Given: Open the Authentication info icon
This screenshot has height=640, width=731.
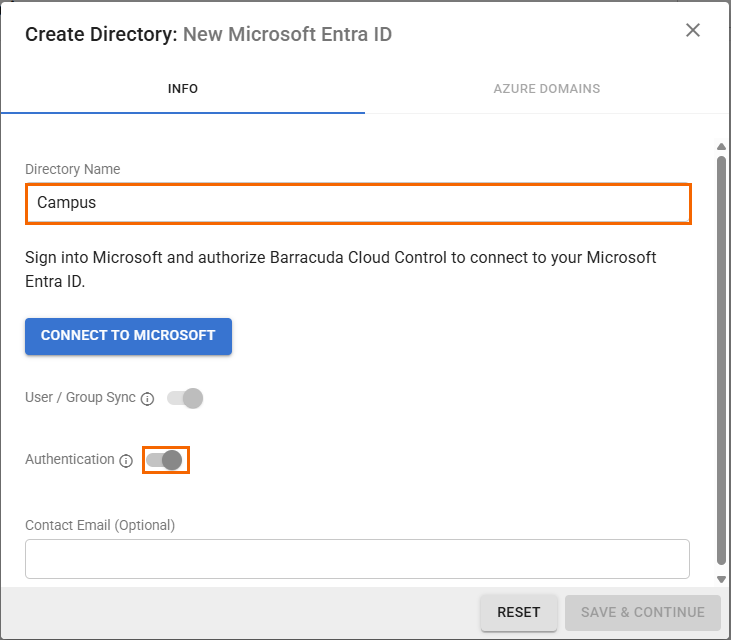Looking at the screenshot, I should pyautogui.click(x=126, y=461).
